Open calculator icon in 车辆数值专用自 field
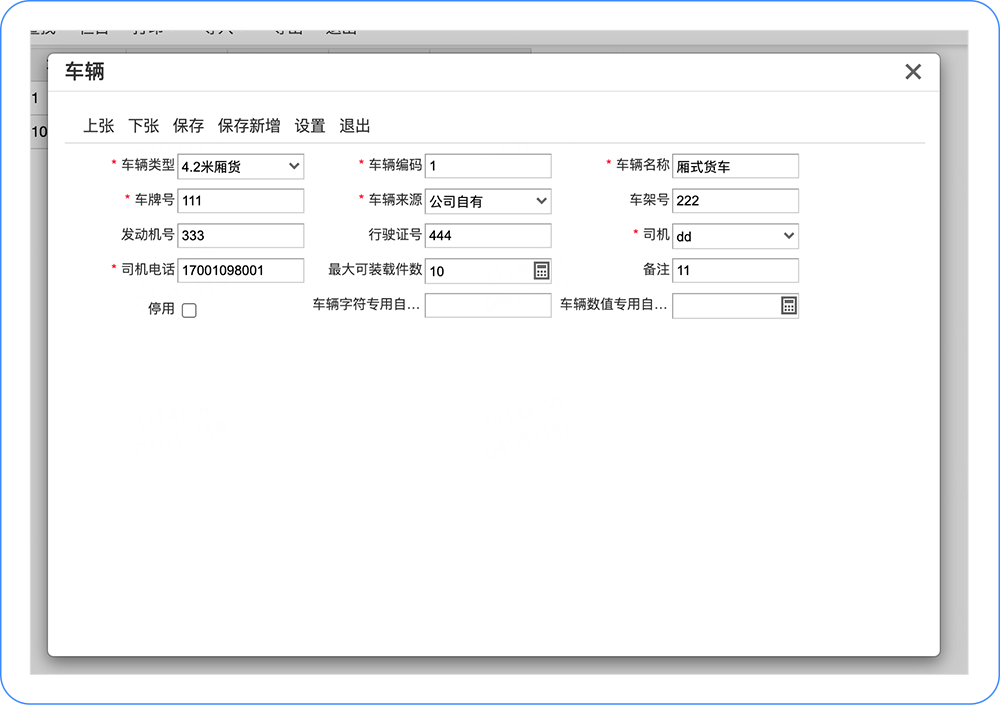 point(789,306)
